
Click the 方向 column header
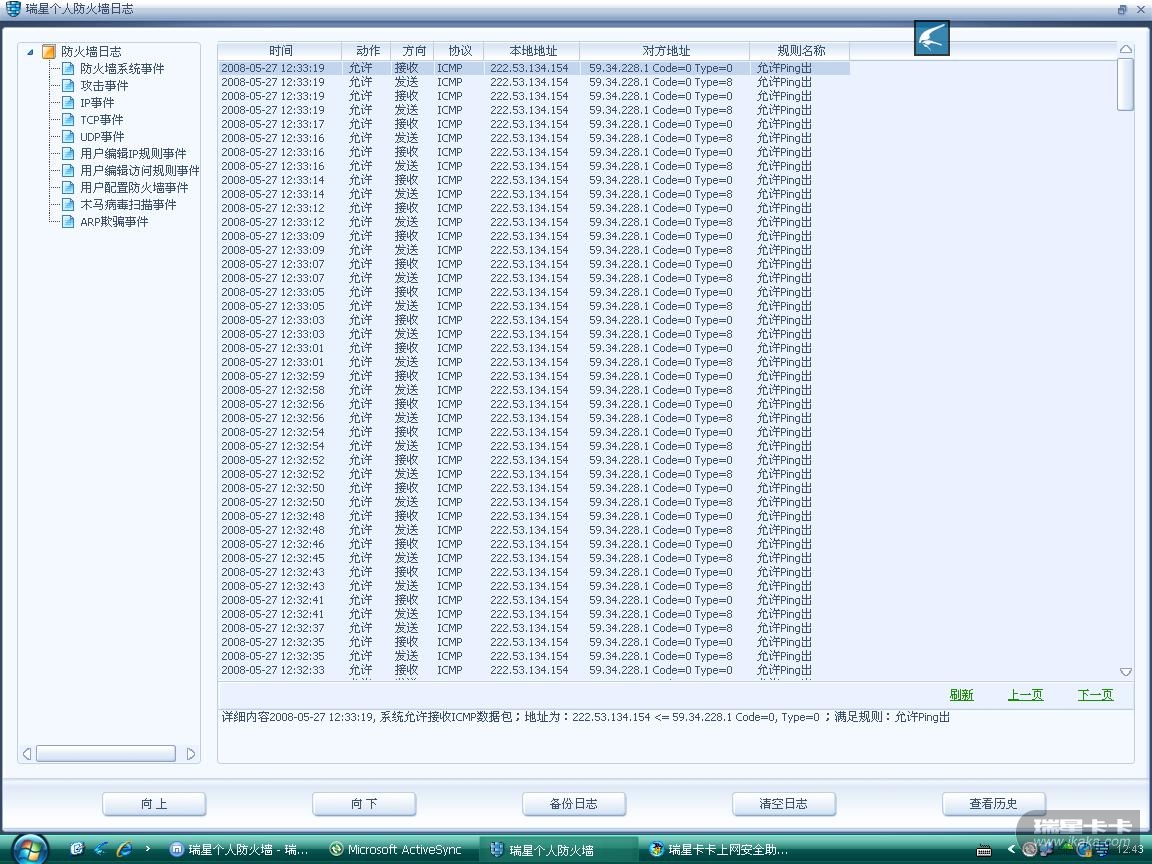click(413, 51)
